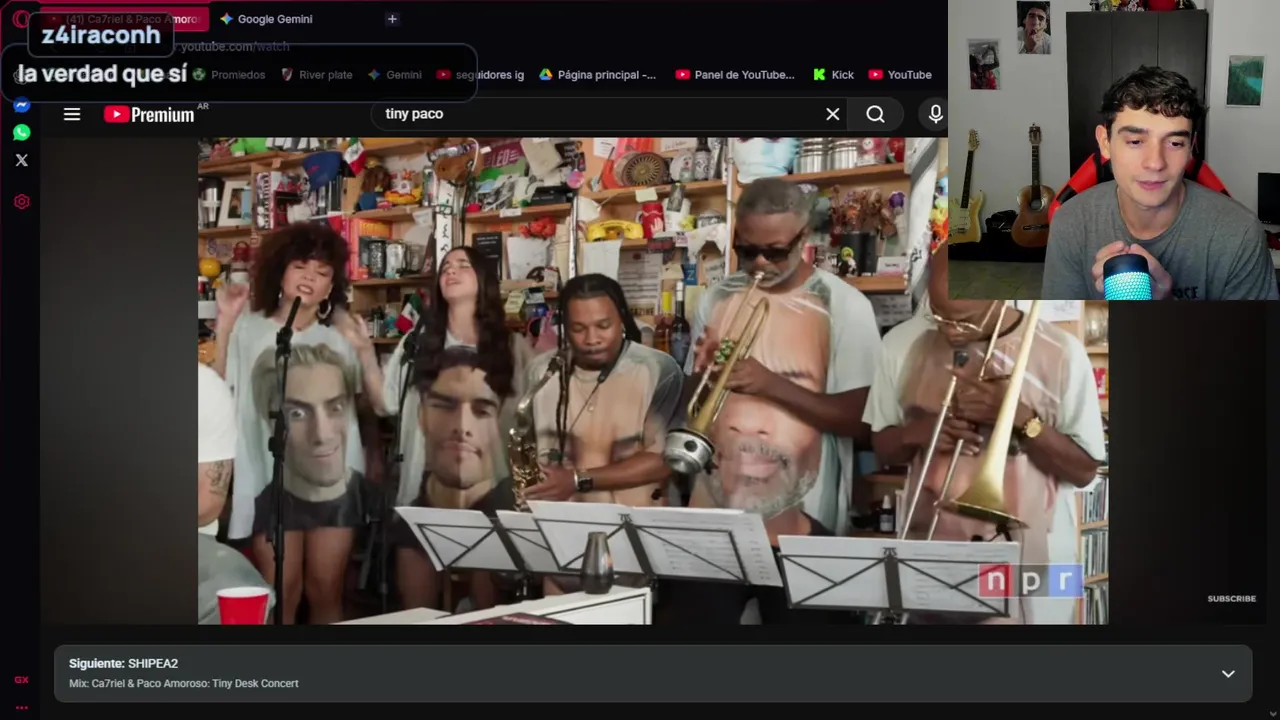This screenshot has width=1280, height=720.
Task: Click the youtube.com/watch address bar
Action: coord(235,47)
